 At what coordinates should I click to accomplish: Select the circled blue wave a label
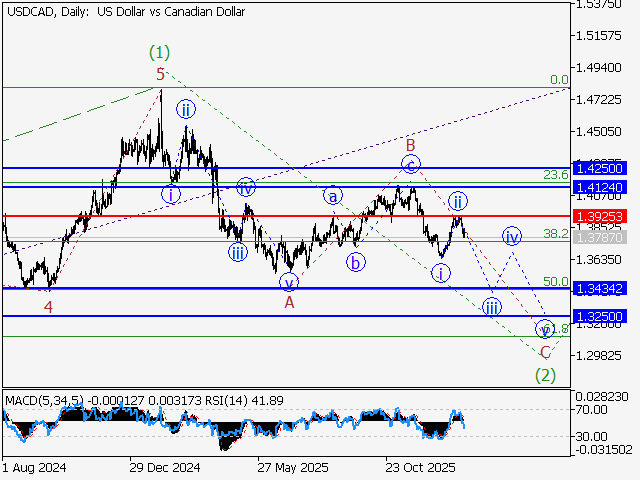333,196
